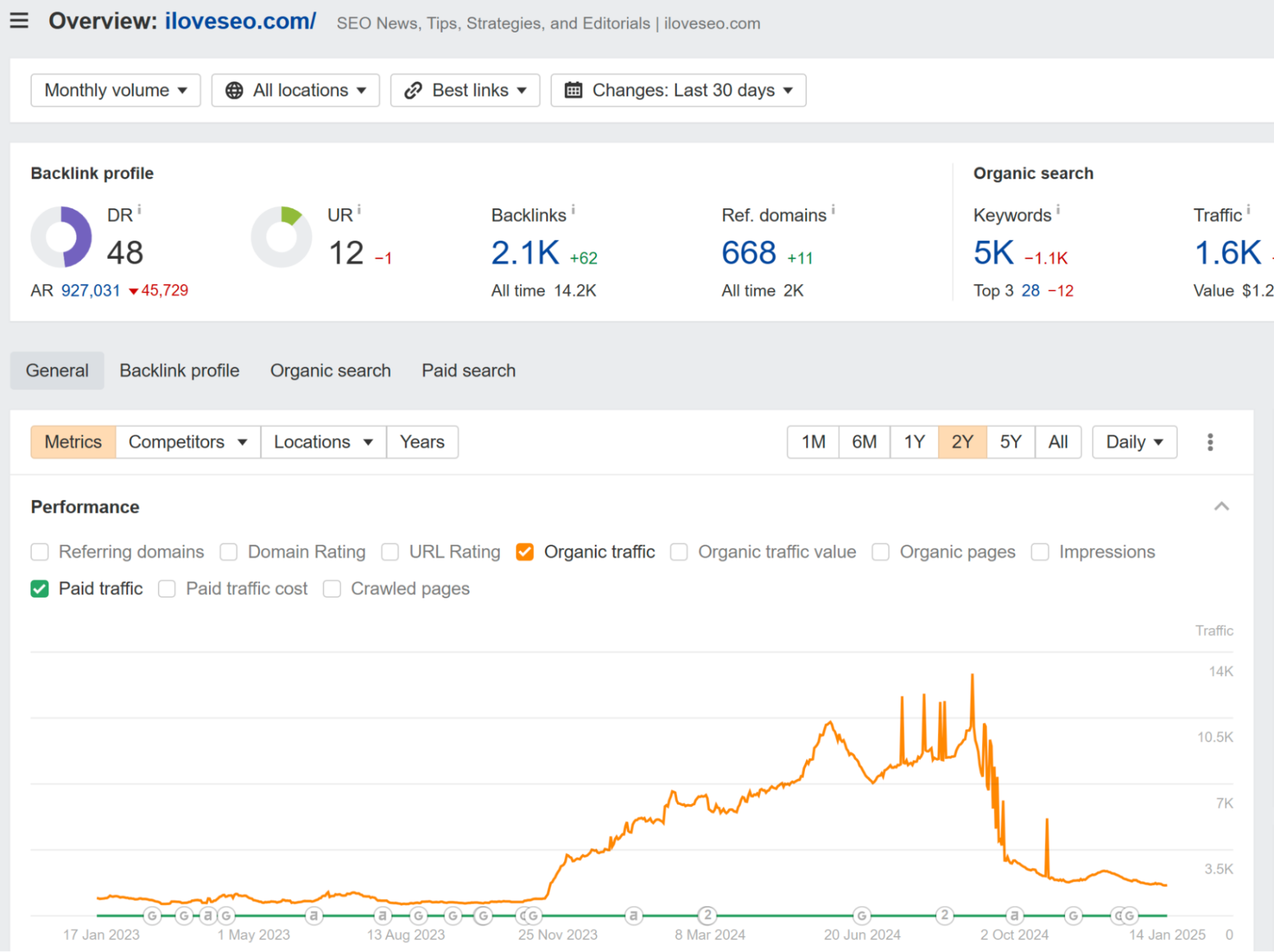The image size is (1274, 952).
Task: Click the 'a' marker left of 8 Mar 2024
Action: point(634,916)
